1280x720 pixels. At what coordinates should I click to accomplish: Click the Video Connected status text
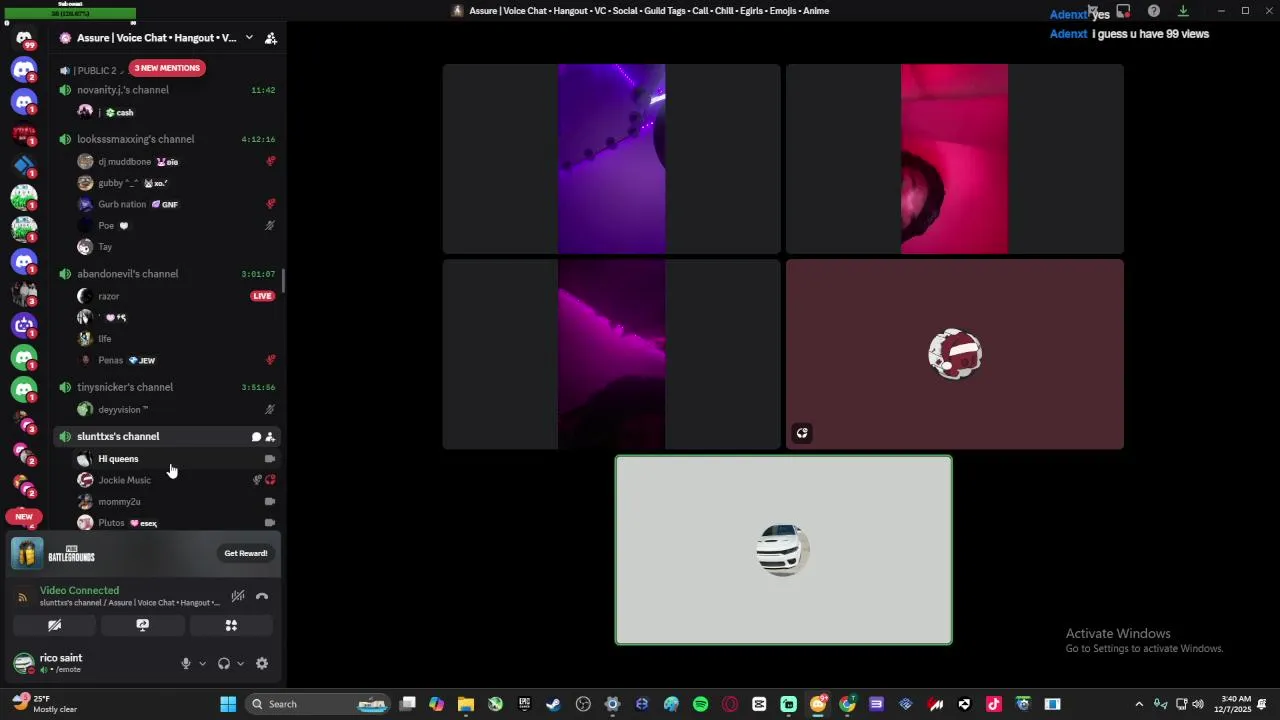click(79, 591)
